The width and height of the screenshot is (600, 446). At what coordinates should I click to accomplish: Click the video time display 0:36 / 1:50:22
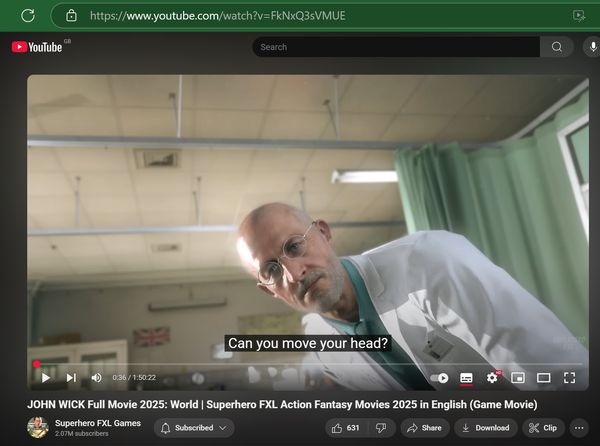(x=134, y=378)
